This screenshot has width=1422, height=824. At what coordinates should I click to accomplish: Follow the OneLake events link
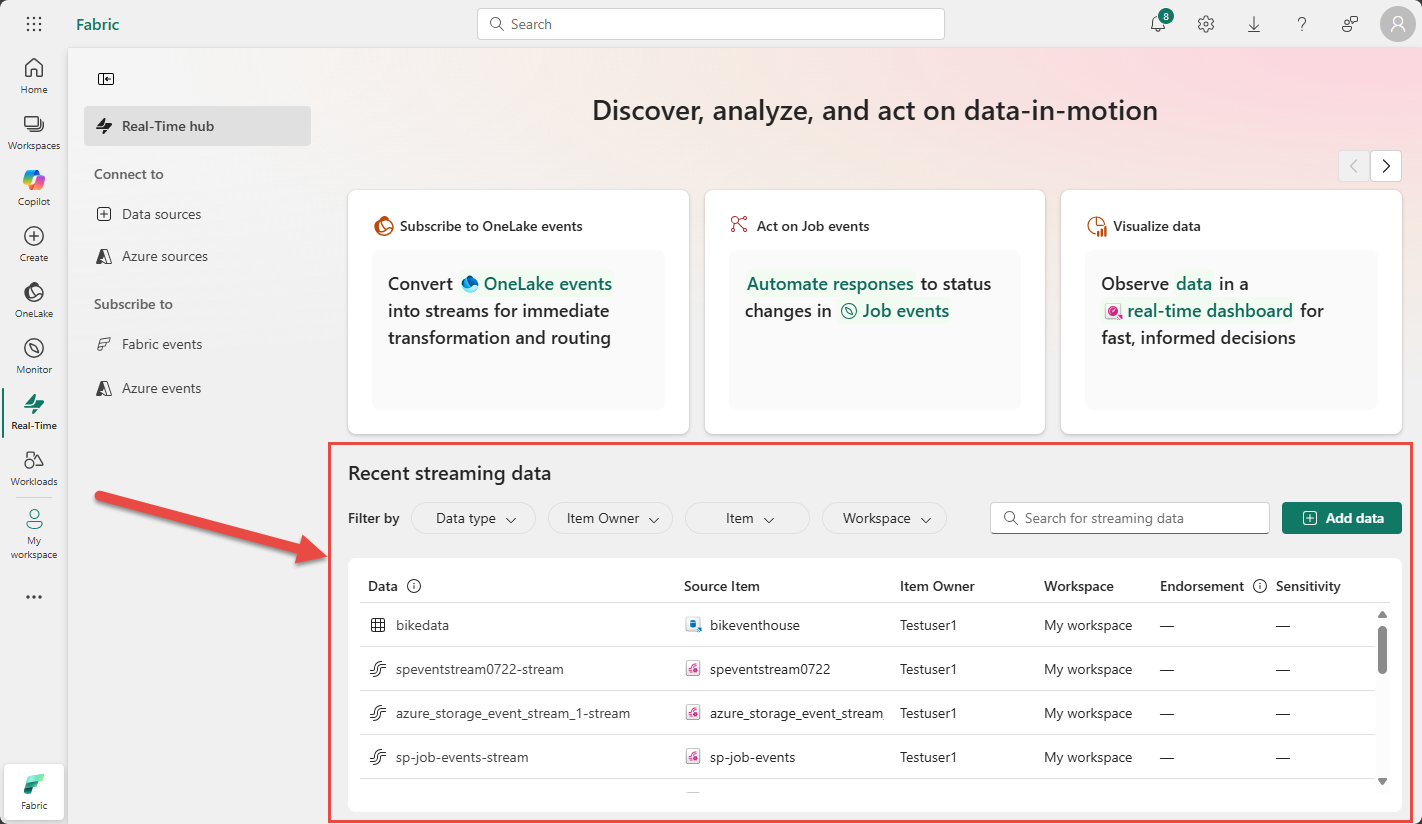pos(547,284)
